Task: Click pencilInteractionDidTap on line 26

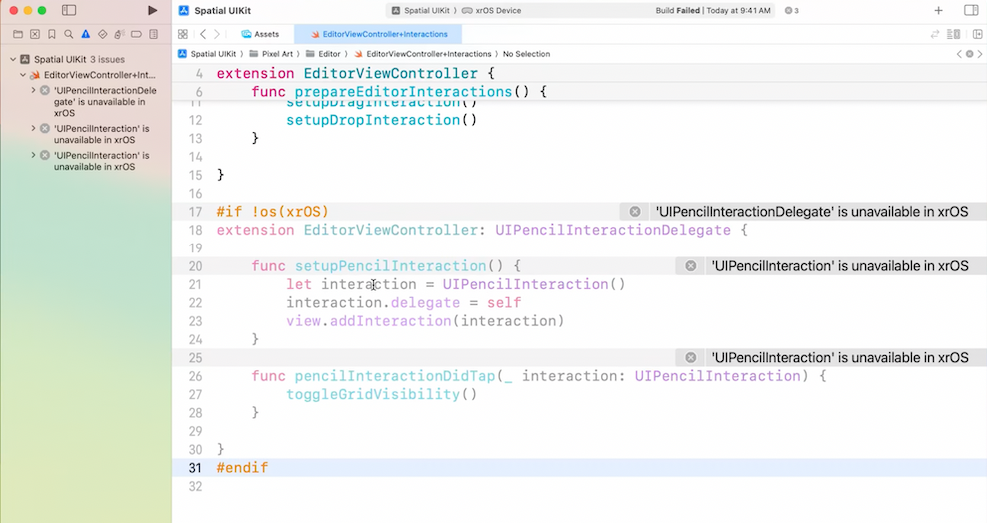Action: click(x=395, y=376)
